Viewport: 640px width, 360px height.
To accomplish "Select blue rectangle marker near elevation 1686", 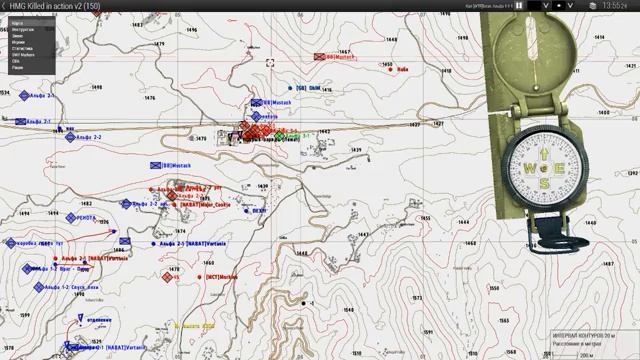I will [125, 241].
